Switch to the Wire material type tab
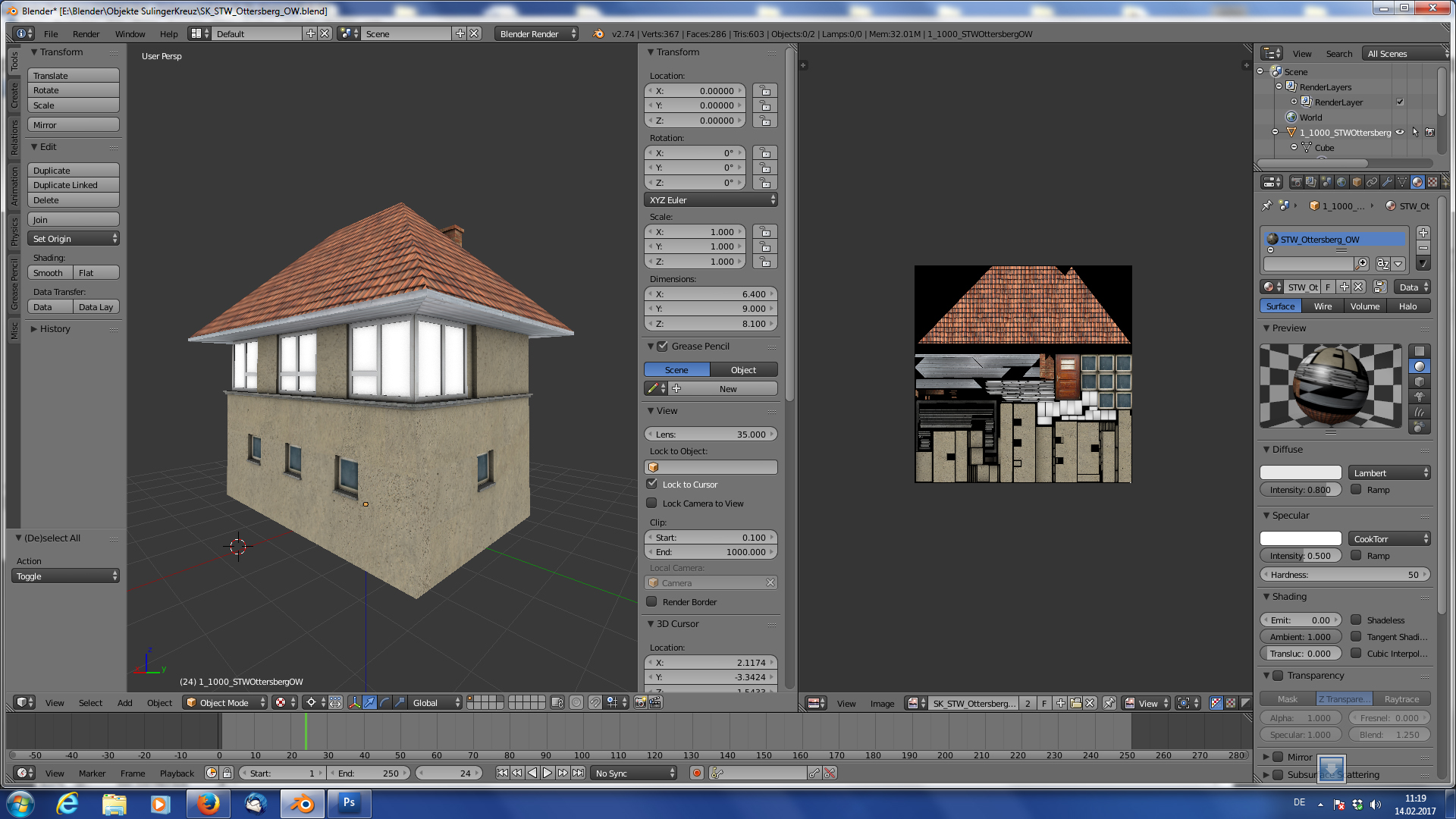 [x=1323, y=306]
